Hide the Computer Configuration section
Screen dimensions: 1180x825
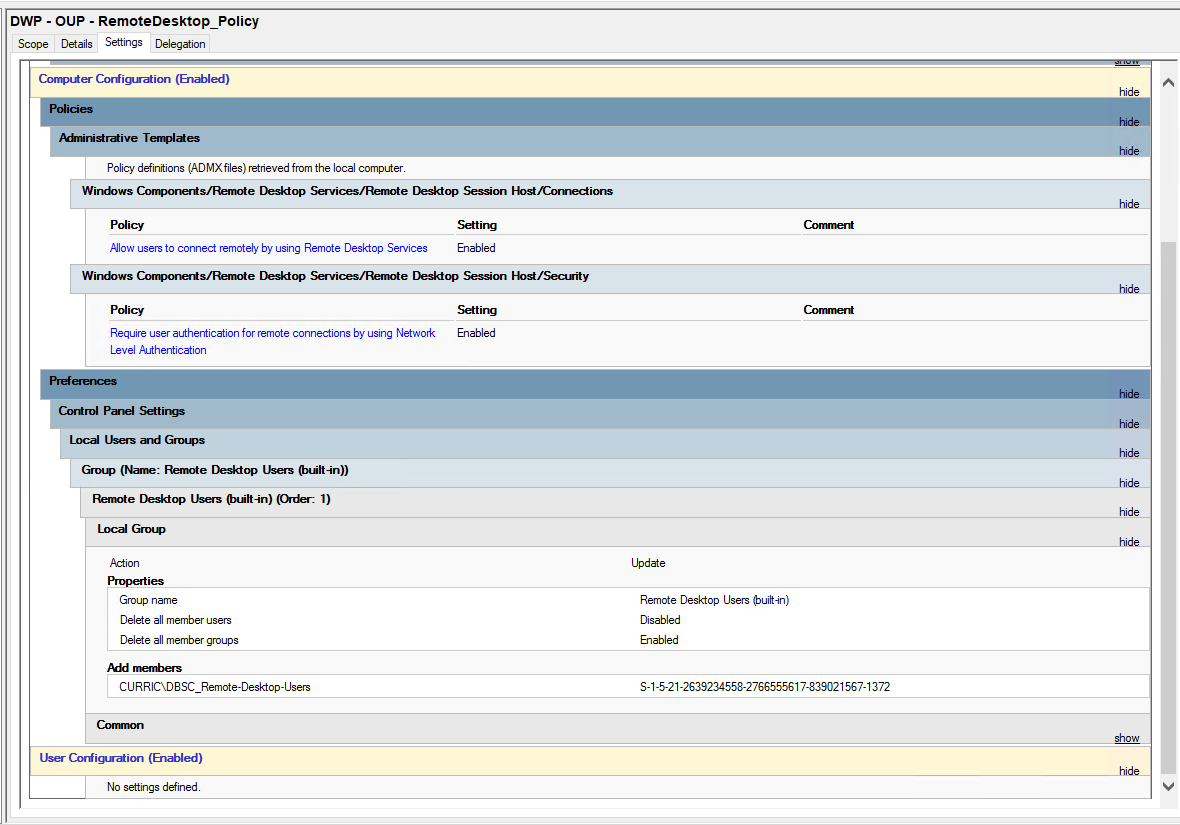tap(1128, 92)
